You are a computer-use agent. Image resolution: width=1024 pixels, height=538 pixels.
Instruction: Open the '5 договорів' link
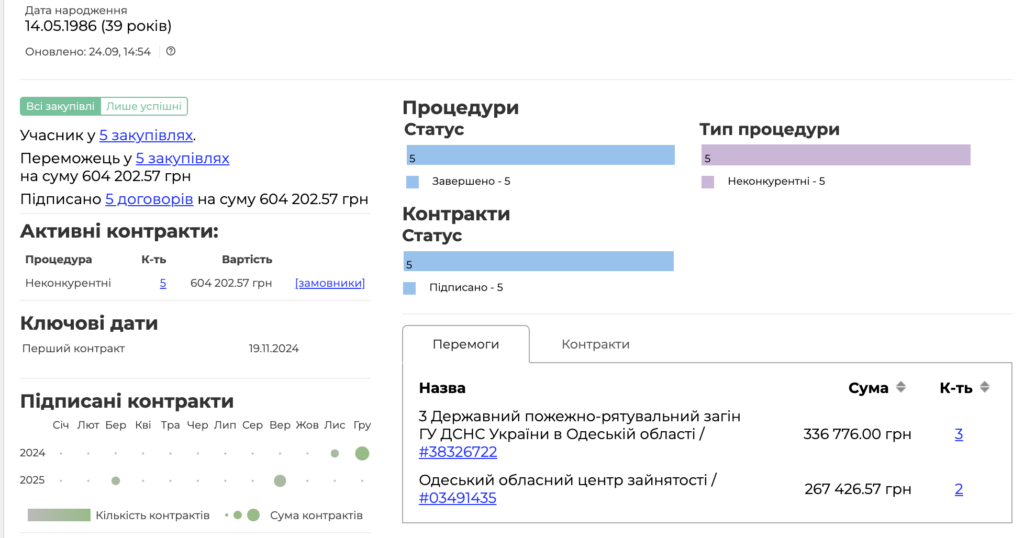pos(149,199)
